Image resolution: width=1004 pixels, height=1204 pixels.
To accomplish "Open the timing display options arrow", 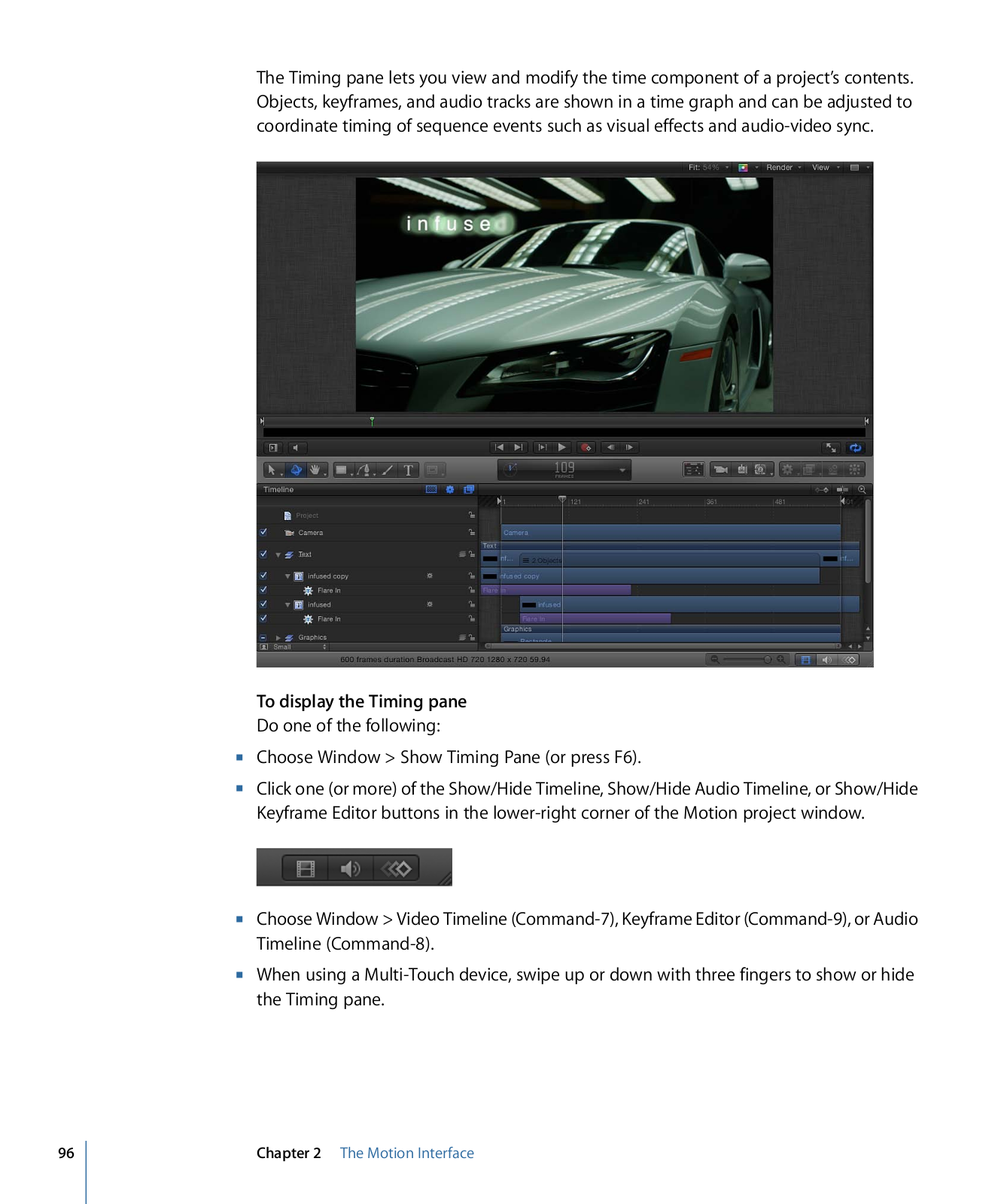I will point(622,470).
